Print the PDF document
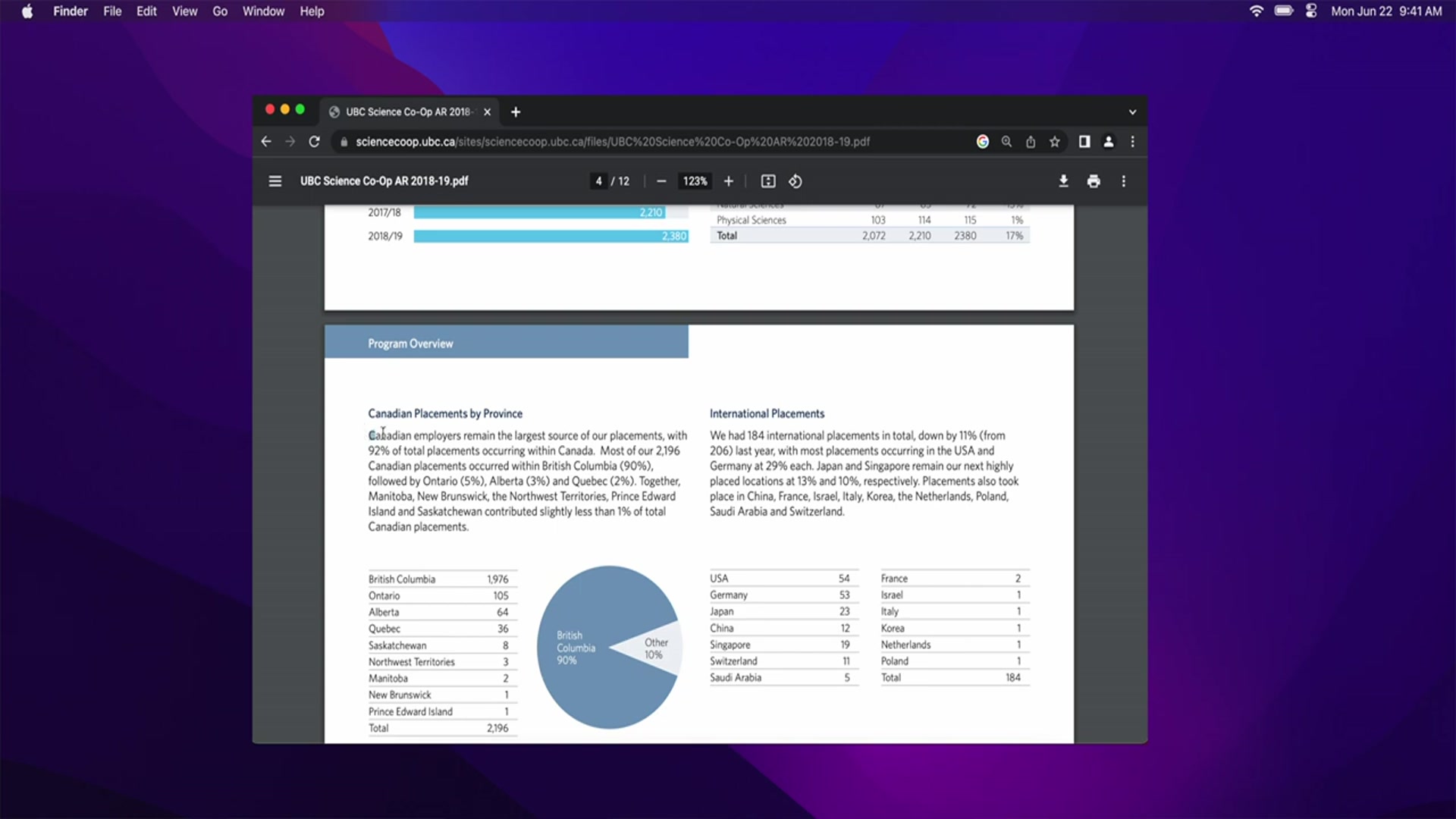 1094,181
